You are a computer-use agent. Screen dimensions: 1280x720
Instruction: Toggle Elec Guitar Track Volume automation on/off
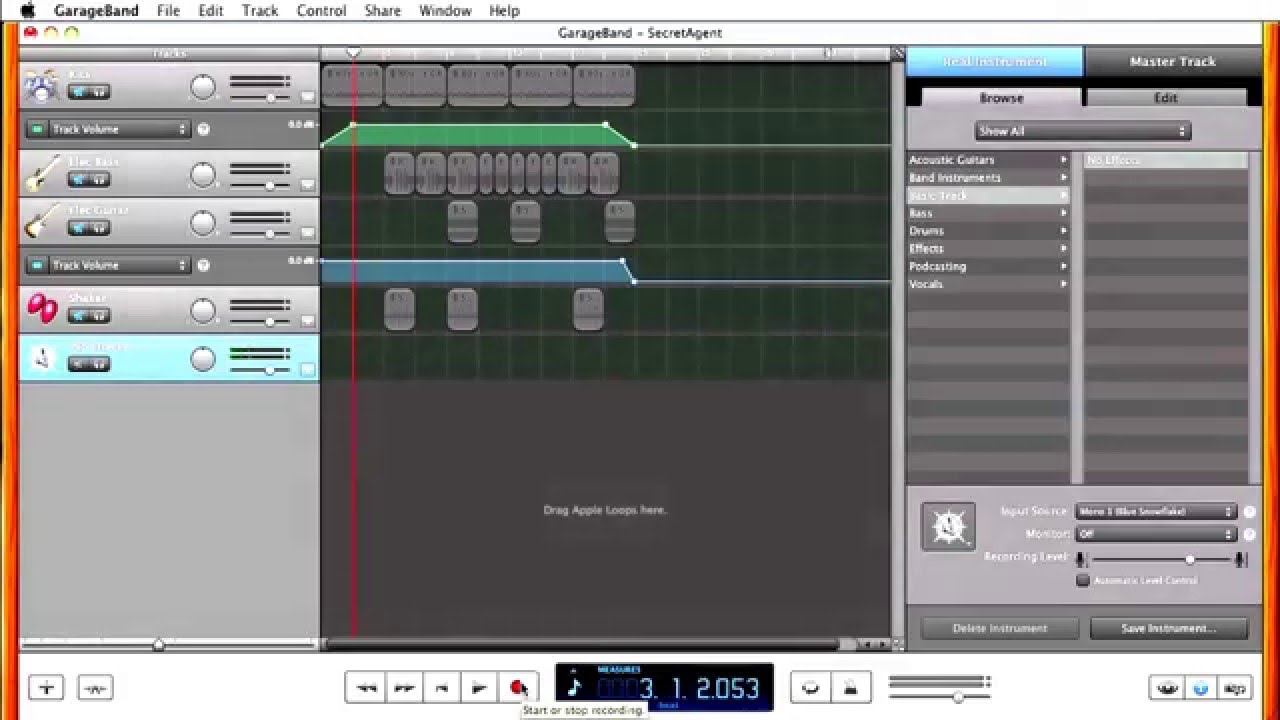click(36, 265)
